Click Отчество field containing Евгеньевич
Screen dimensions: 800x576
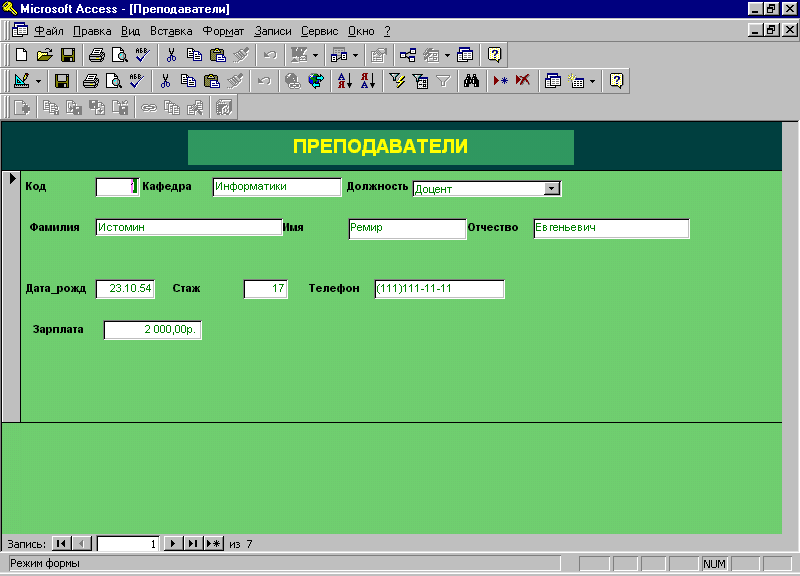pos(611,228)
